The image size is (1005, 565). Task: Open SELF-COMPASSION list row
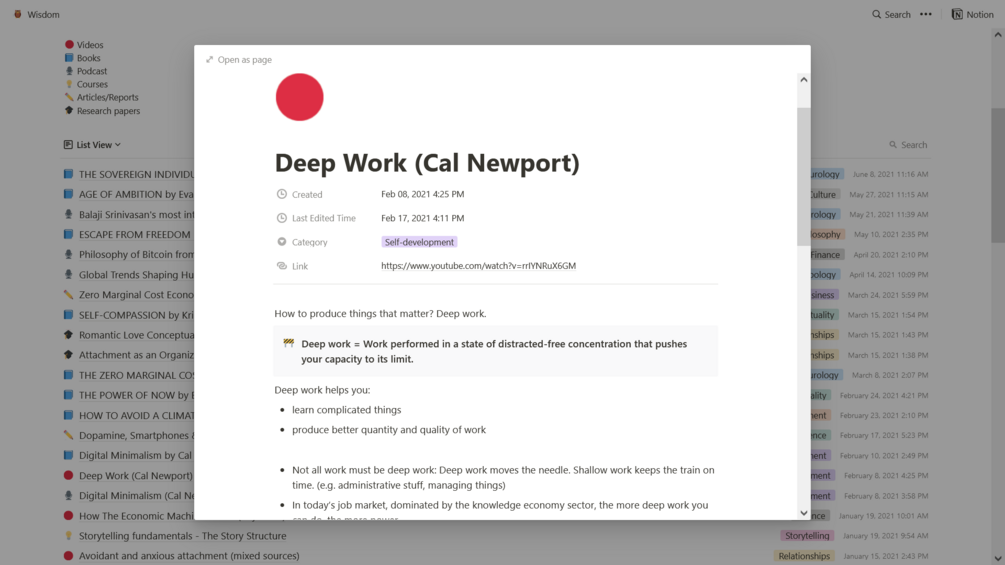point(136,315)
